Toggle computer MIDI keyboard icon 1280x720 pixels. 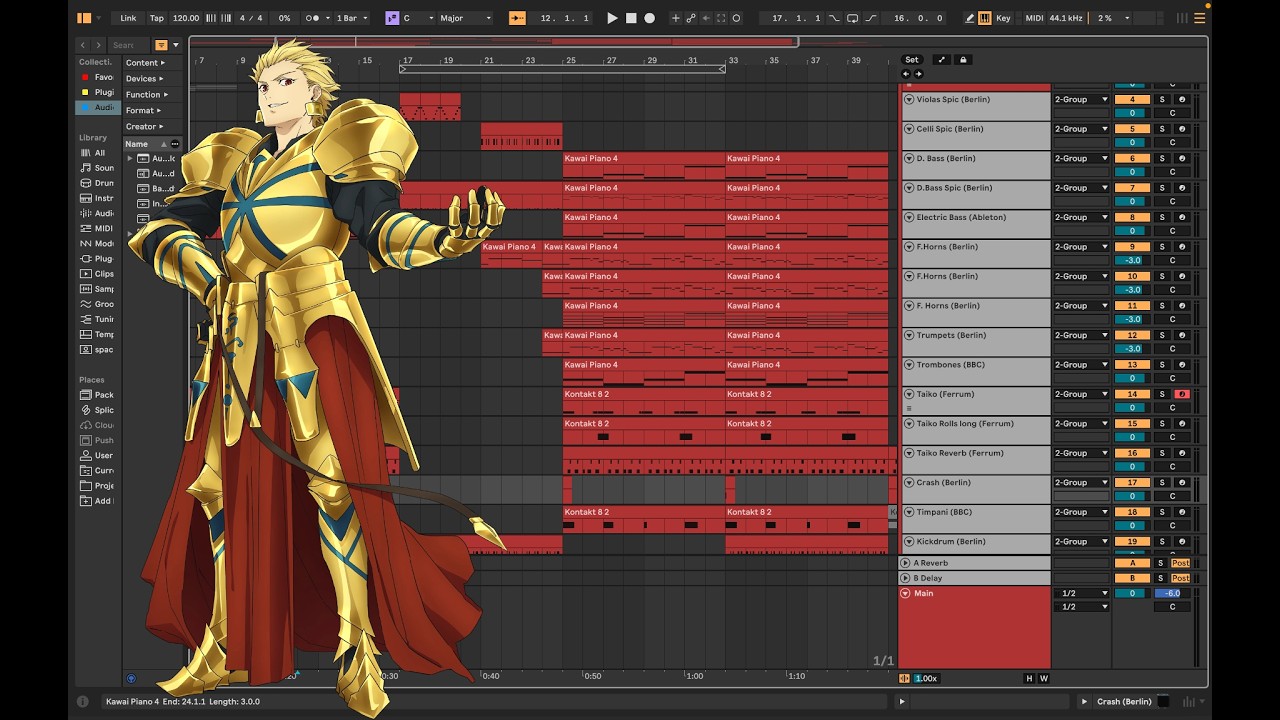click(985, 18)
